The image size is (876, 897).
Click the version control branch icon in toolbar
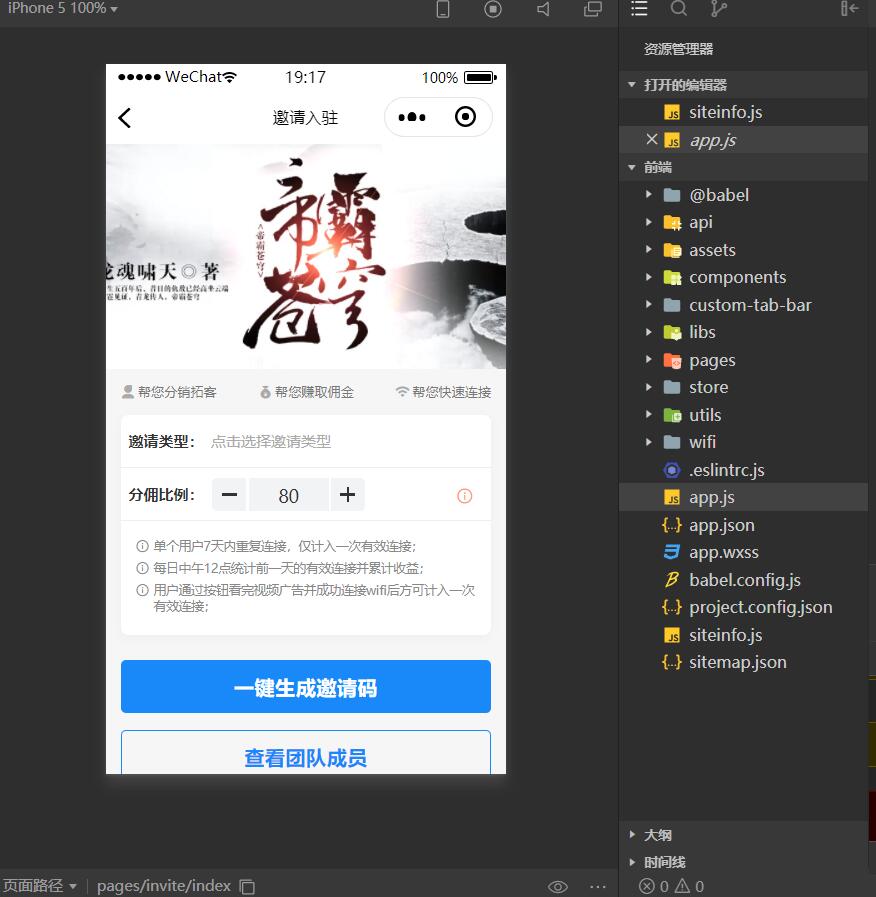[x=717, y=10]
